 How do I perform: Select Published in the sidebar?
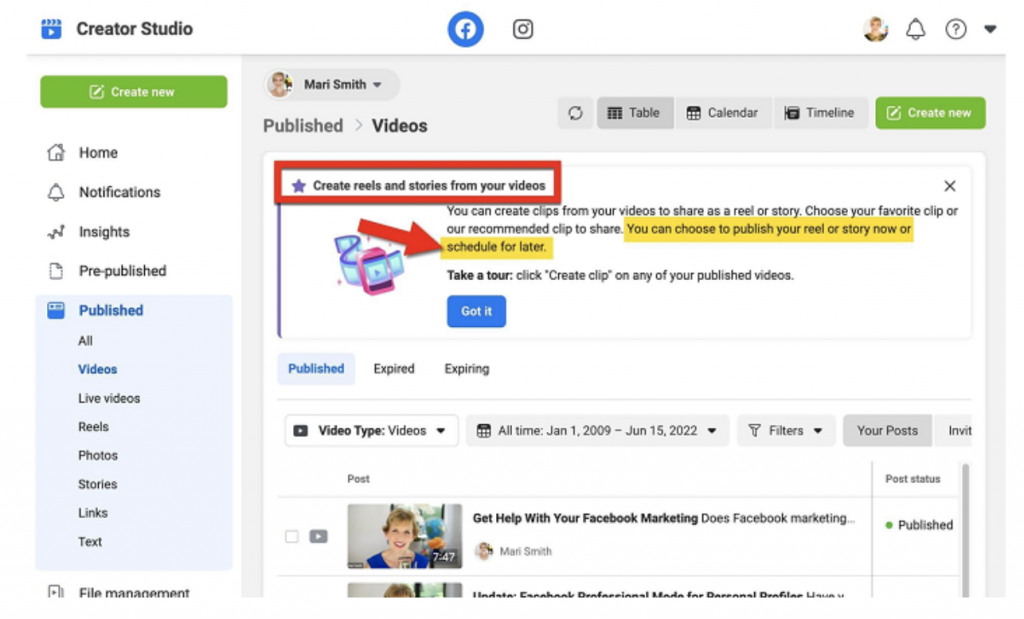tap(110, 310)
